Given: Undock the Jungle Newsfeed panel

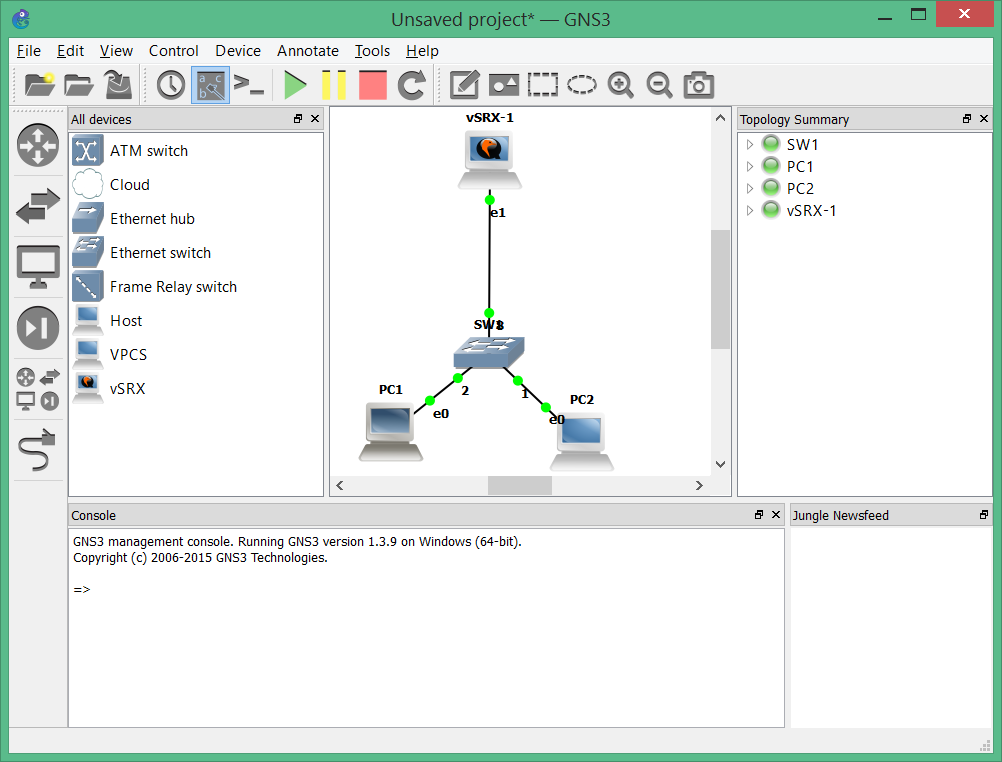Looking at the screenshot, I should pos(984,515).
